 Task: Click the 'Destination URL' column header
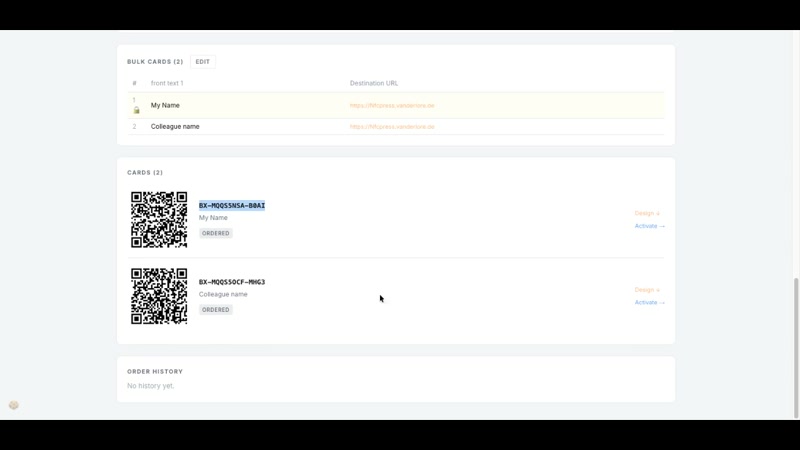point(373,83)
